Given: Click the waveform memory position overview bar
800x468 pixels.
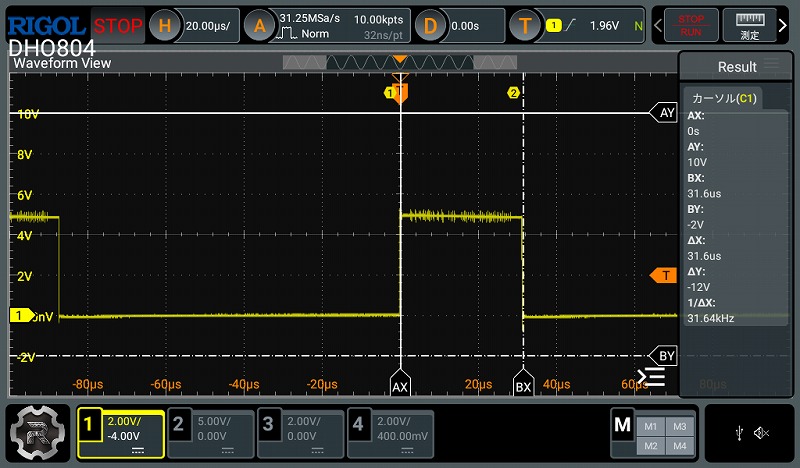Looking at the screenshot, I should click(400, 62).
